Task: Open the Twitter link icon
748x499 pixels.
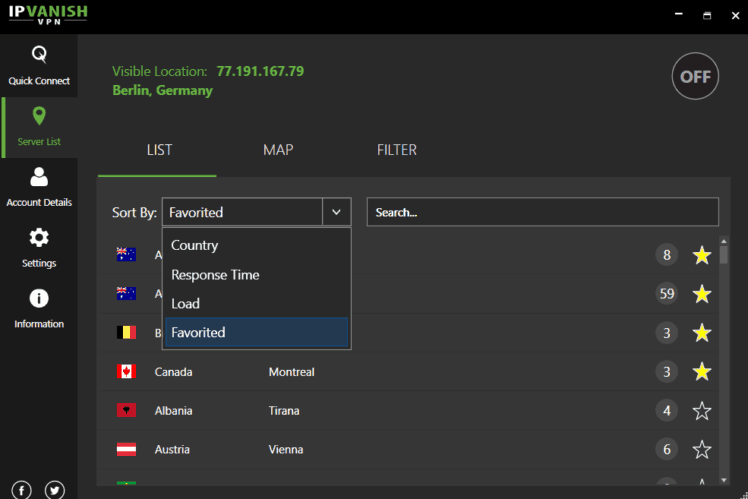Action: (55, 489)
